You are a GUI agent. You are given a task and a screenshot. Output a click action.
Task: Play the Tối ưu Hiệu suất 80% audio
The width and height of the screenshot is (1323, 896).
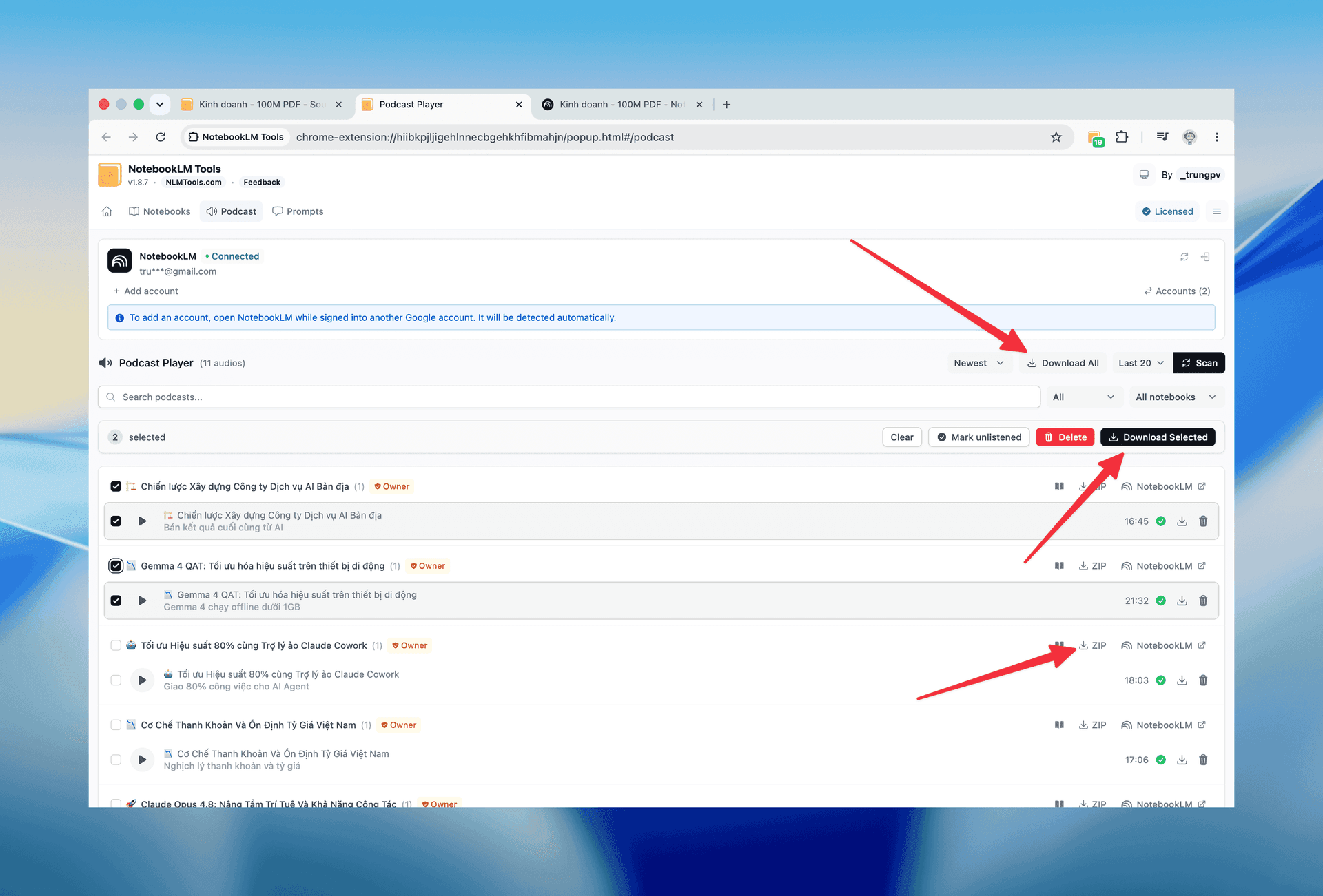(x=142, y=680)
